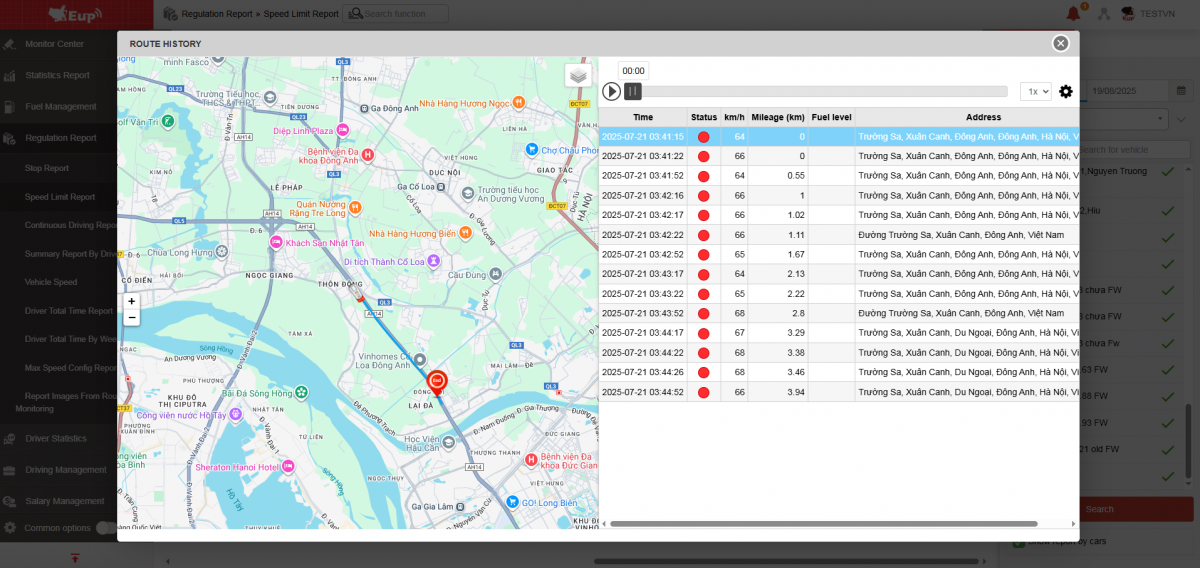Pause the route playback
The height and width of the screenshot is (568, 1200).
pyautogui.click(x=633, y=91)
